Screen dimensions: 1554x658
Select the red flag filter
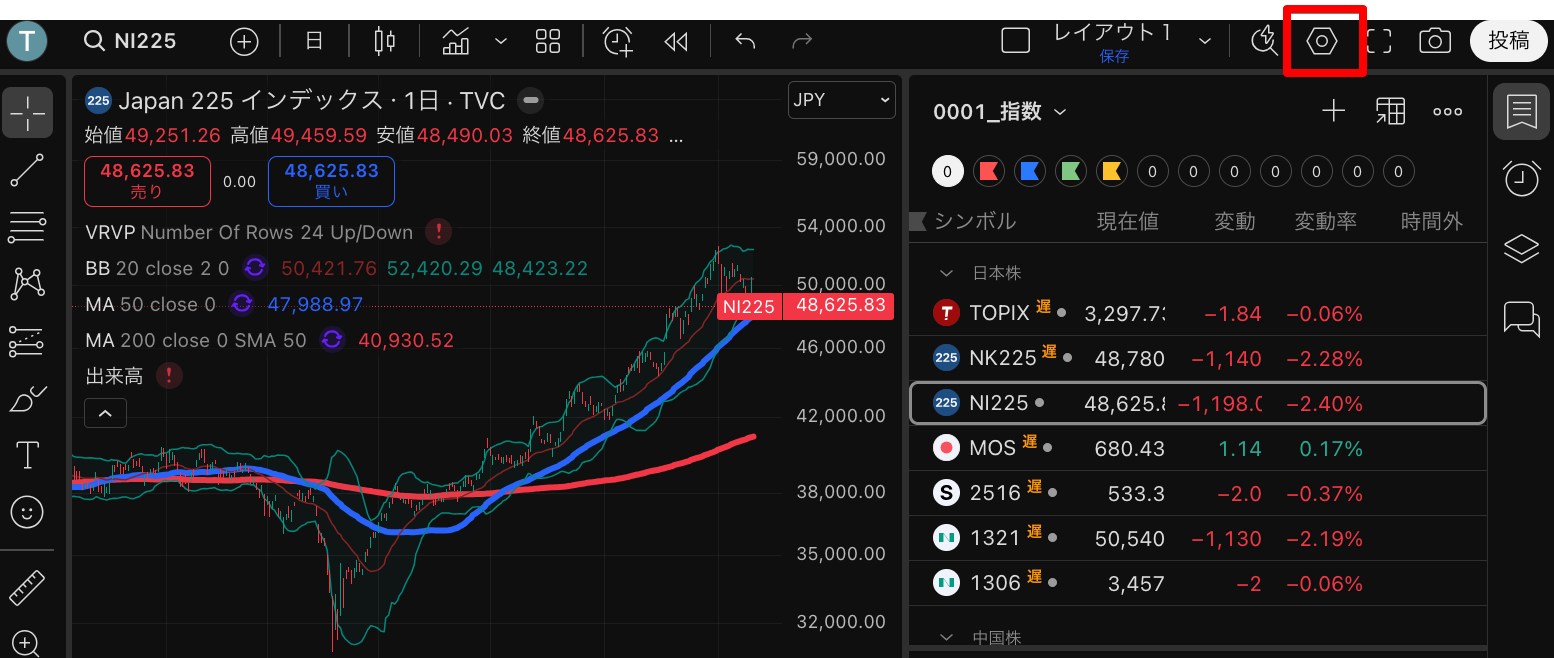pos(988,171)
